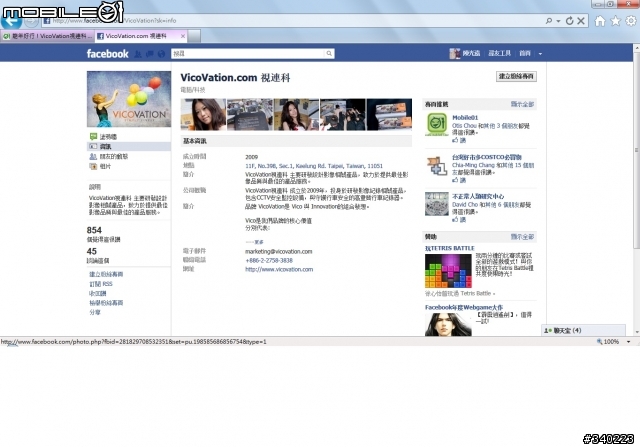This screenshot has height=447, width=640.
Task: Open the notifications globe icon
Action: [161, 53]
